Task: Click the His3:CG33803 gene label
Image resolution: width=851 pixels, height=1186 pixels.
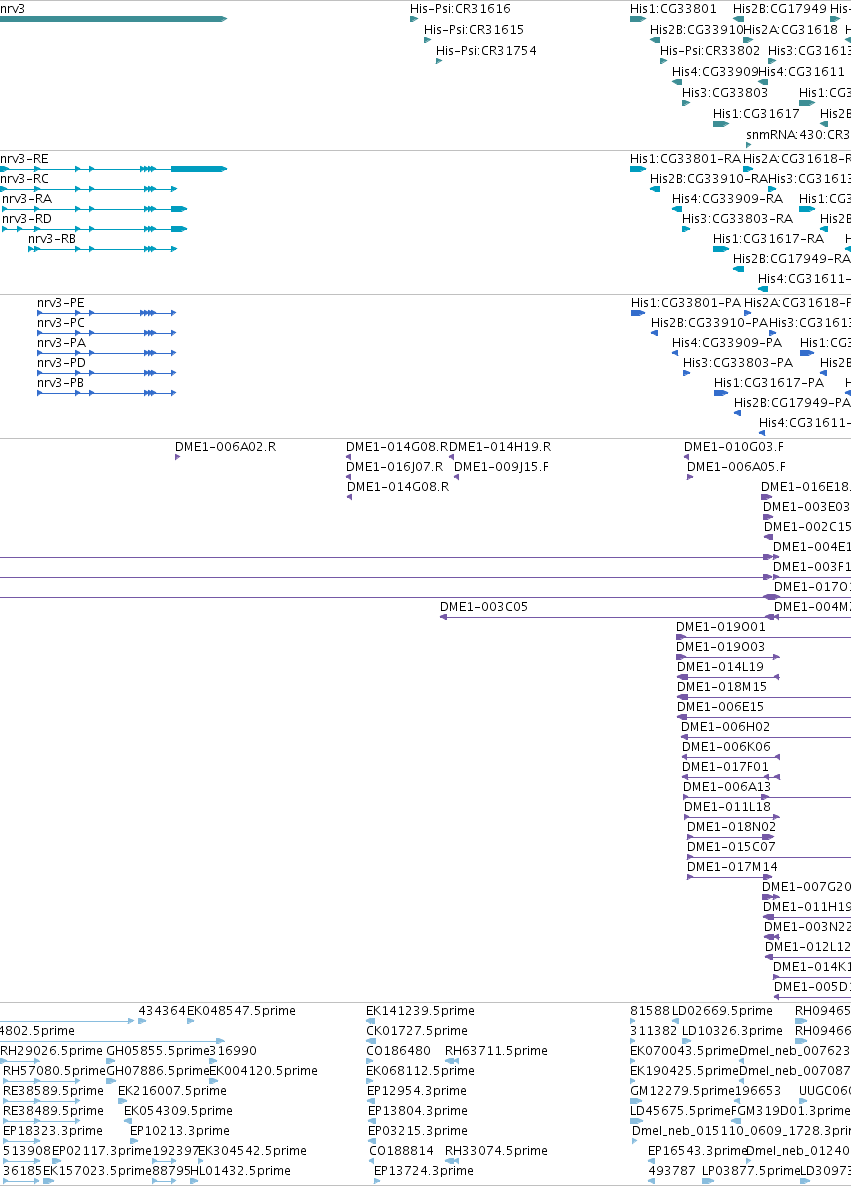Action: pos(725,92)
